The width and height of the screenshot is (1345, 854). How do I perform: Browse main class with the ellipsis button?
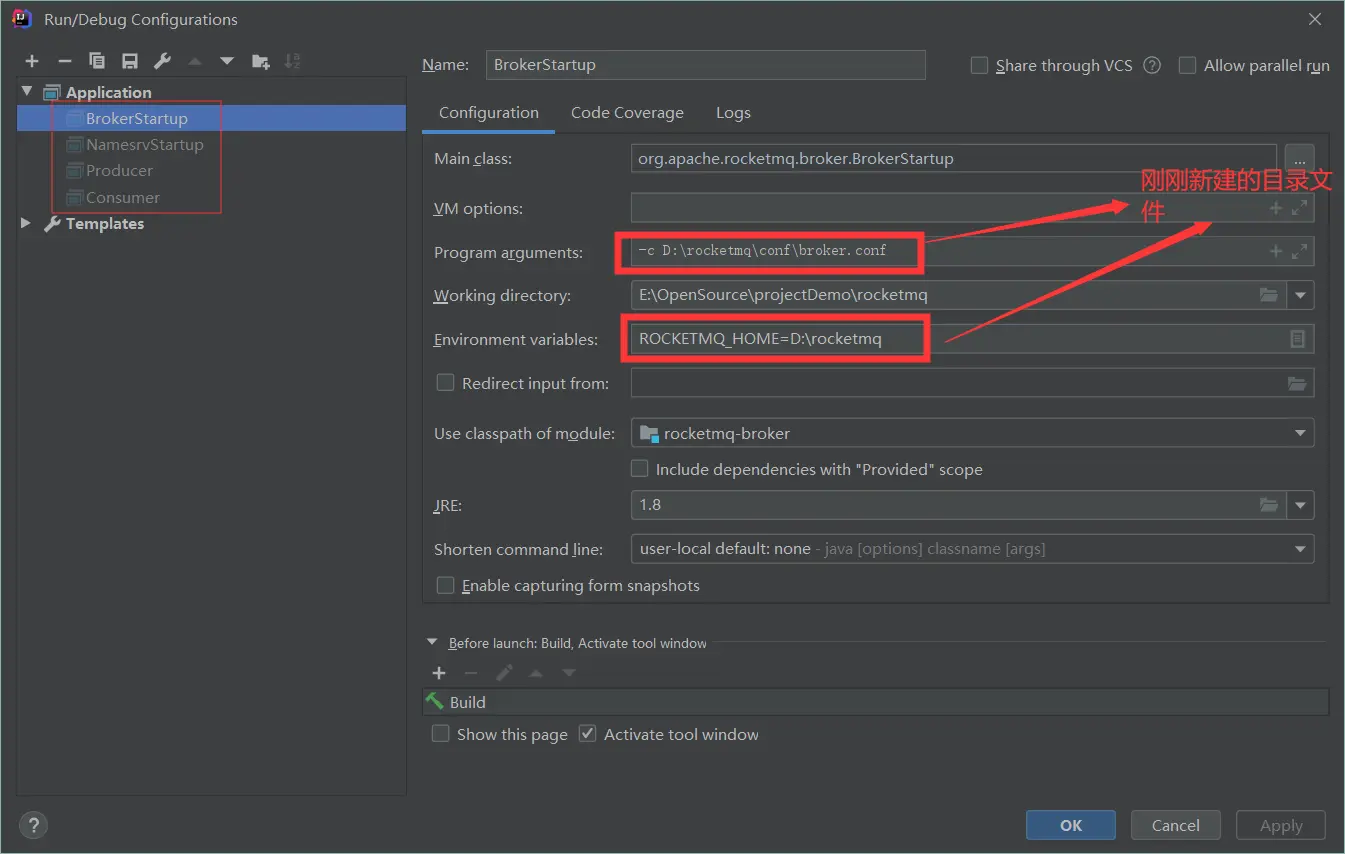[x=1299, y=158]
